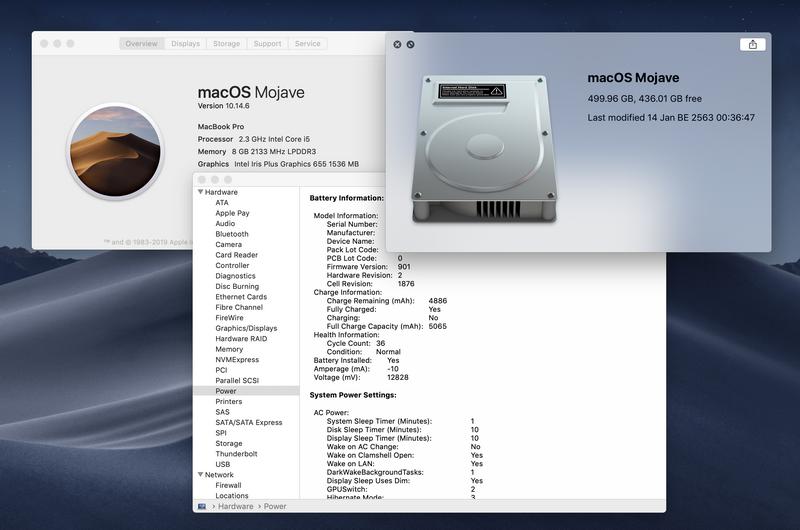This screenshot has width=800, height=530.
Task: Click the Voltage value 12828
Action: click(x=398, y=377)
